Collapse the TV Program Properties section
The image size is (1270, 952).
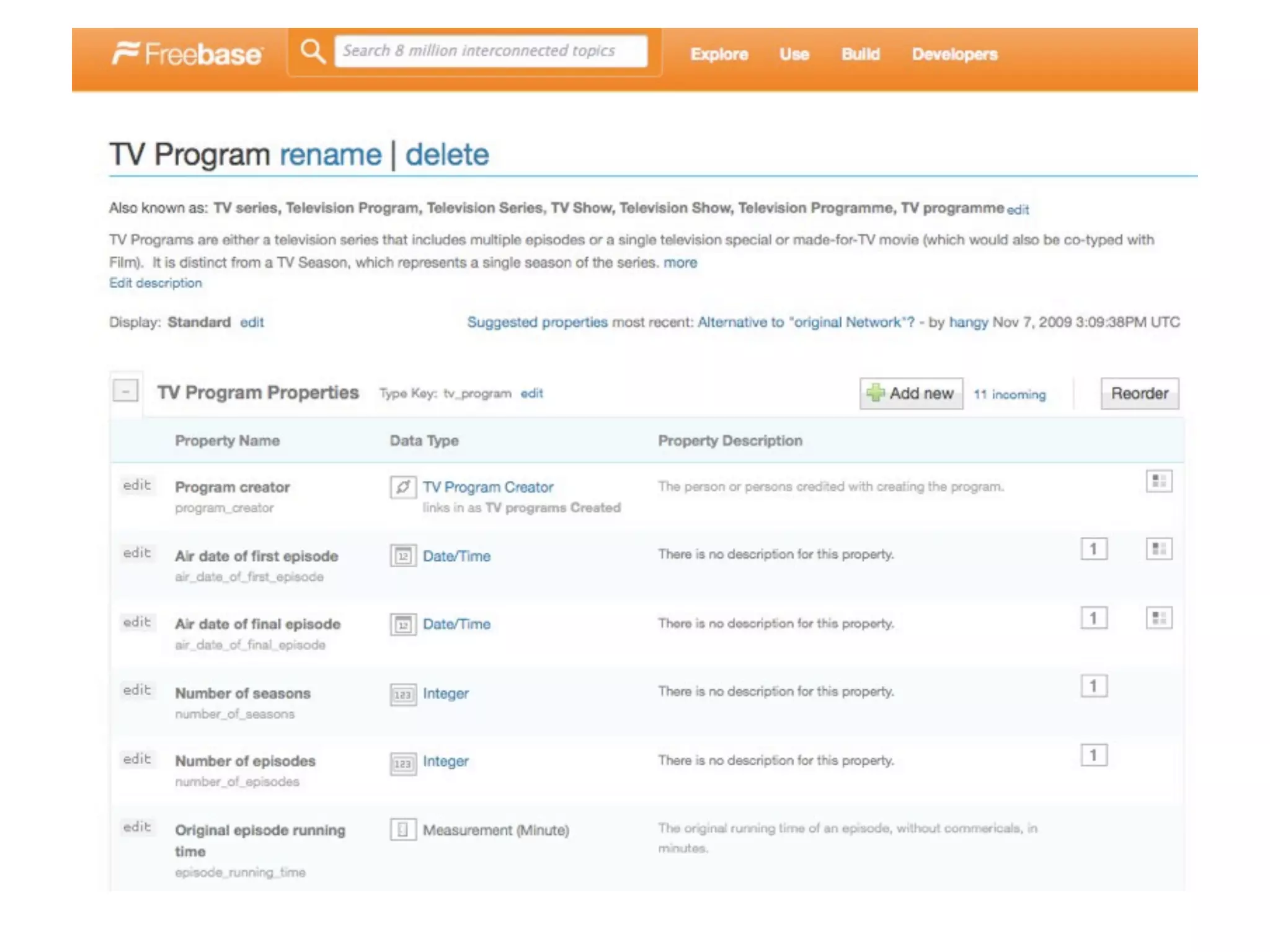point(125,391)
